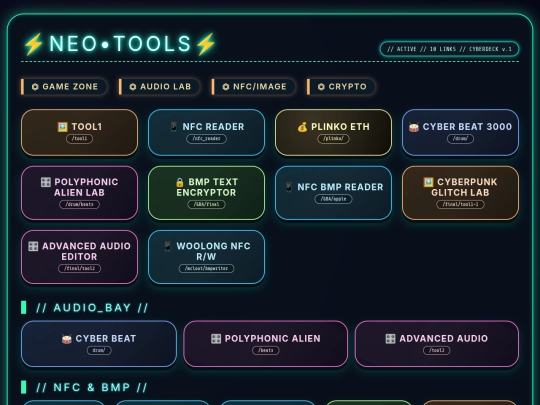Click the knobs icon on the ADVANCED AUDIO card
Viewport: 540px width, 405px height.
click(391, 339)
